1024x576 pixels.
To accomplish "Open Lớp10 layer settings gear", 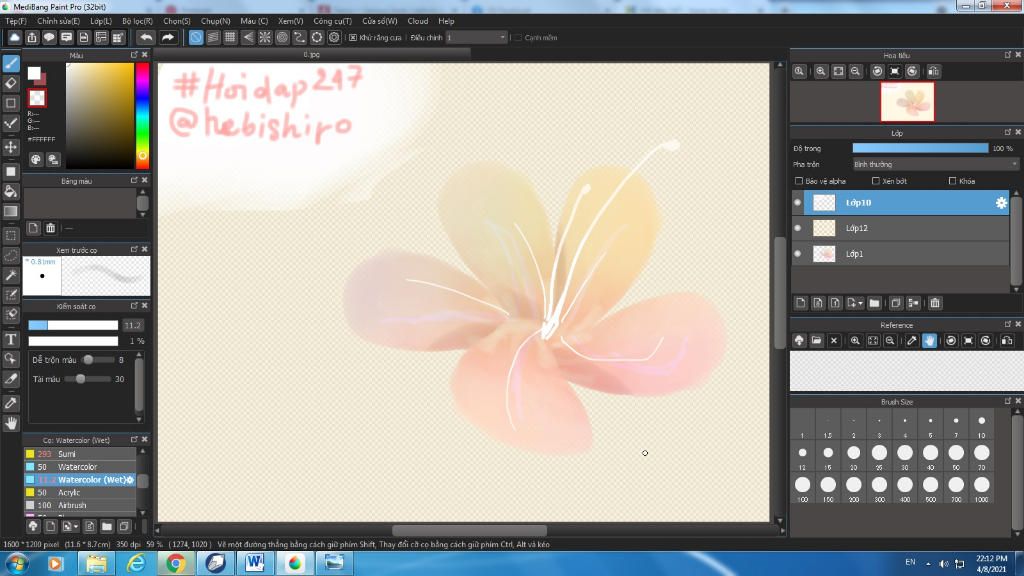I will click(1001, 203).
